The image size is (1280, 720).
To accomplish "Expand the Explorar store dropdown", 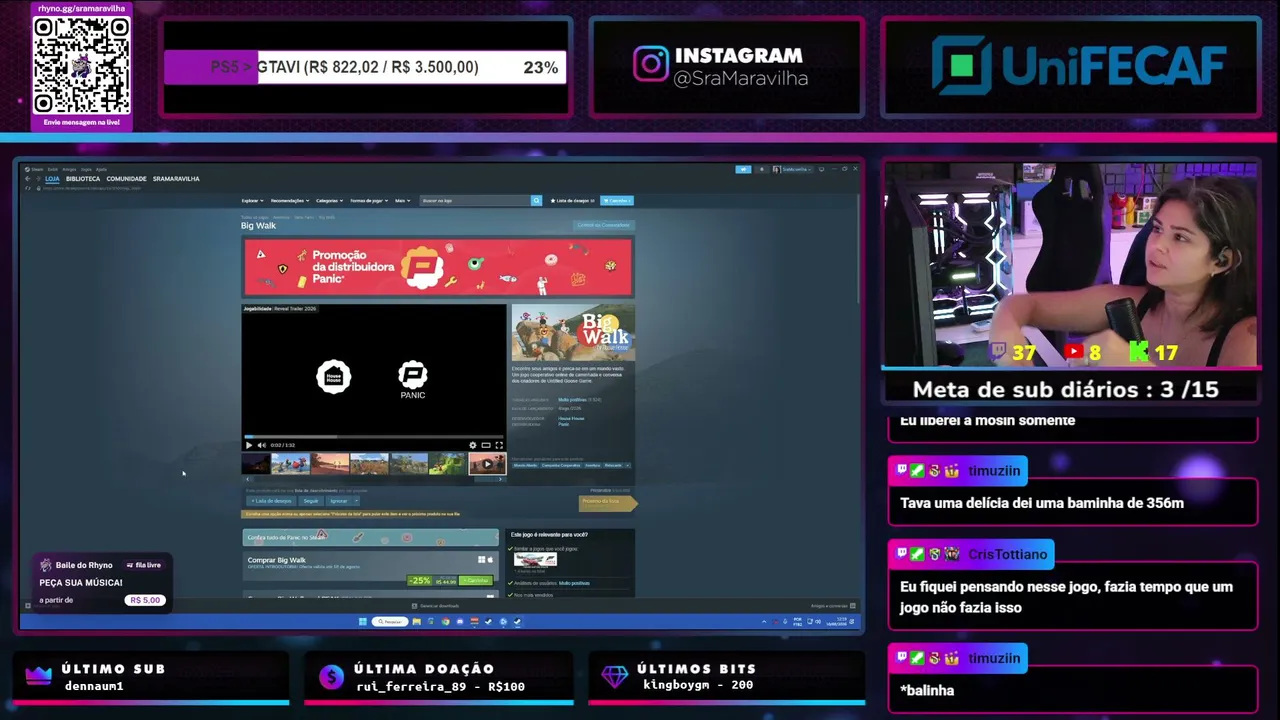I will (x=252, y=200).
